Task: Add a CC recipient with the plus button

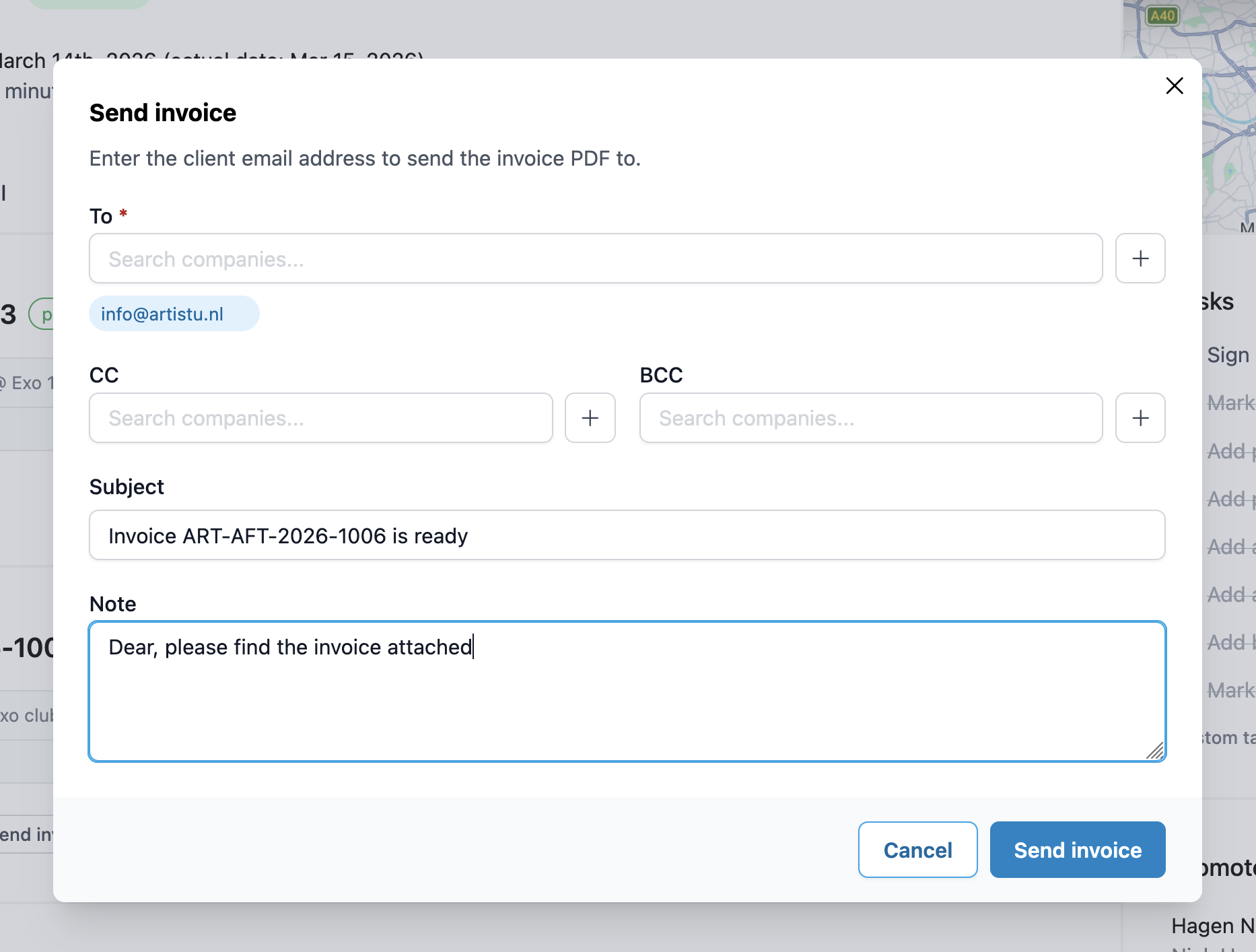Action: (x=590, y=418)
